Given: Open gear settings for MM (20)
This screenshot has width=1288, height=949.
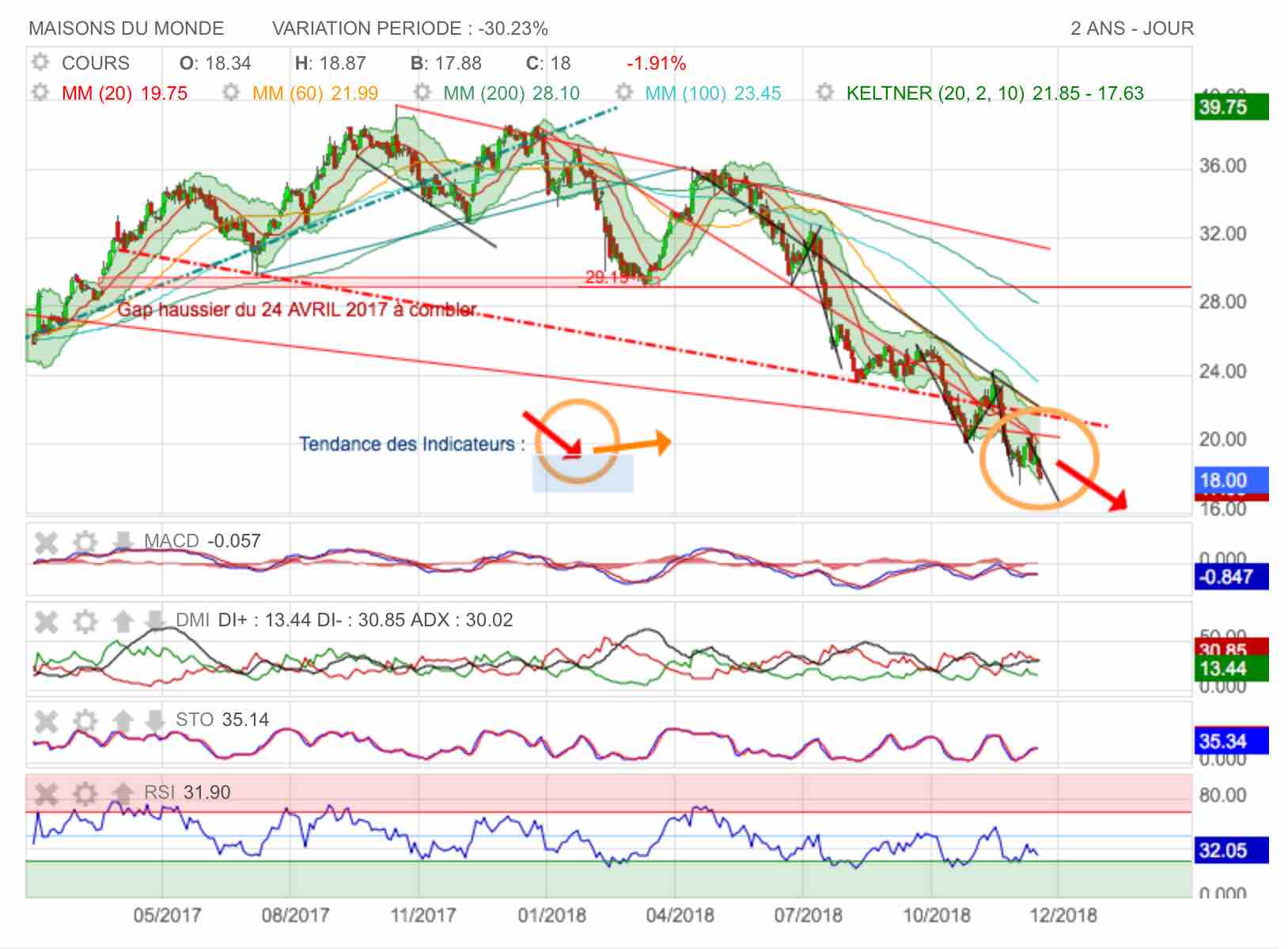Looking at the screenshot, I should (40, 93).
